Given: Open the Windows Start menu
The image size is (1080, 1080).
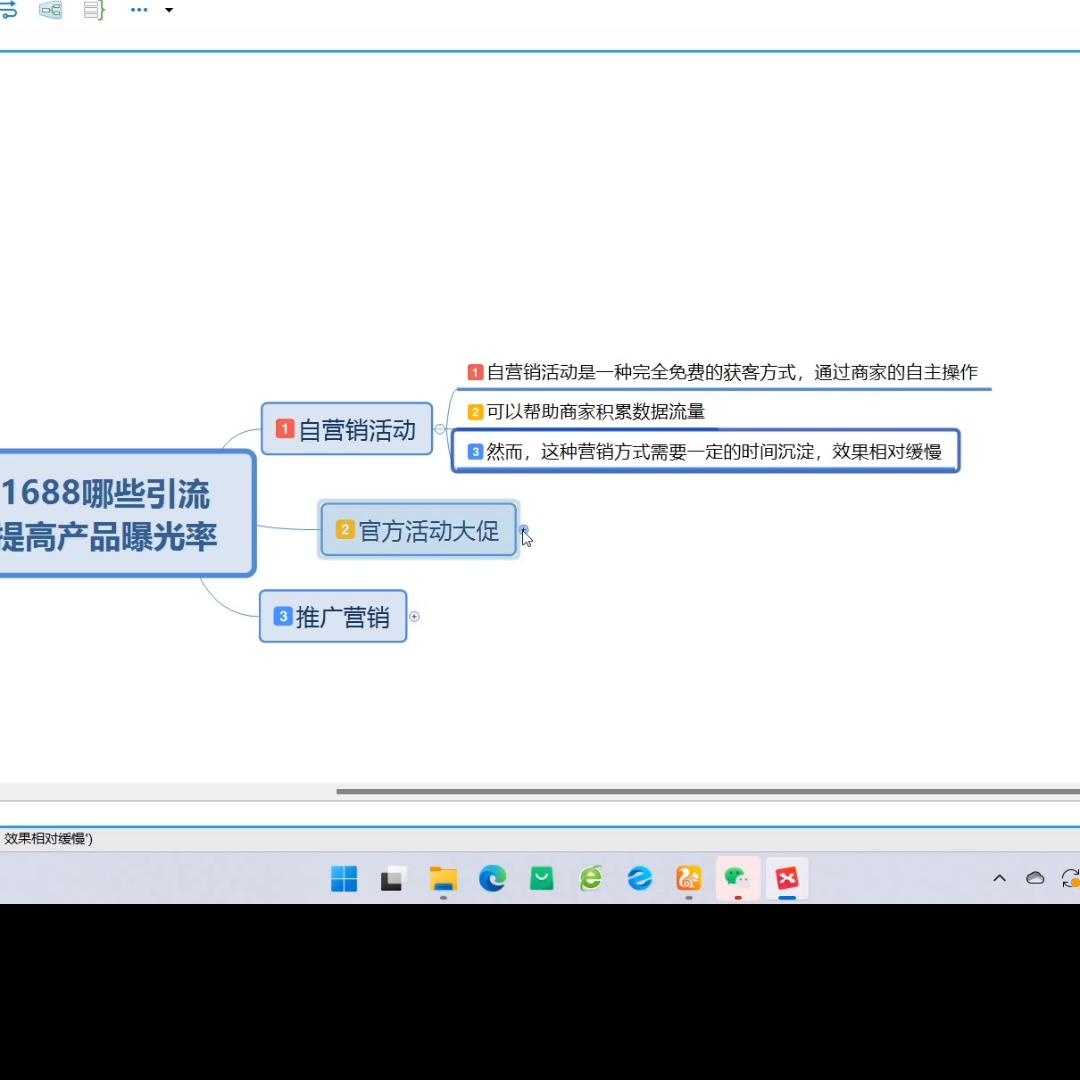Looking at the screenshot, I should tap(344, 878).
